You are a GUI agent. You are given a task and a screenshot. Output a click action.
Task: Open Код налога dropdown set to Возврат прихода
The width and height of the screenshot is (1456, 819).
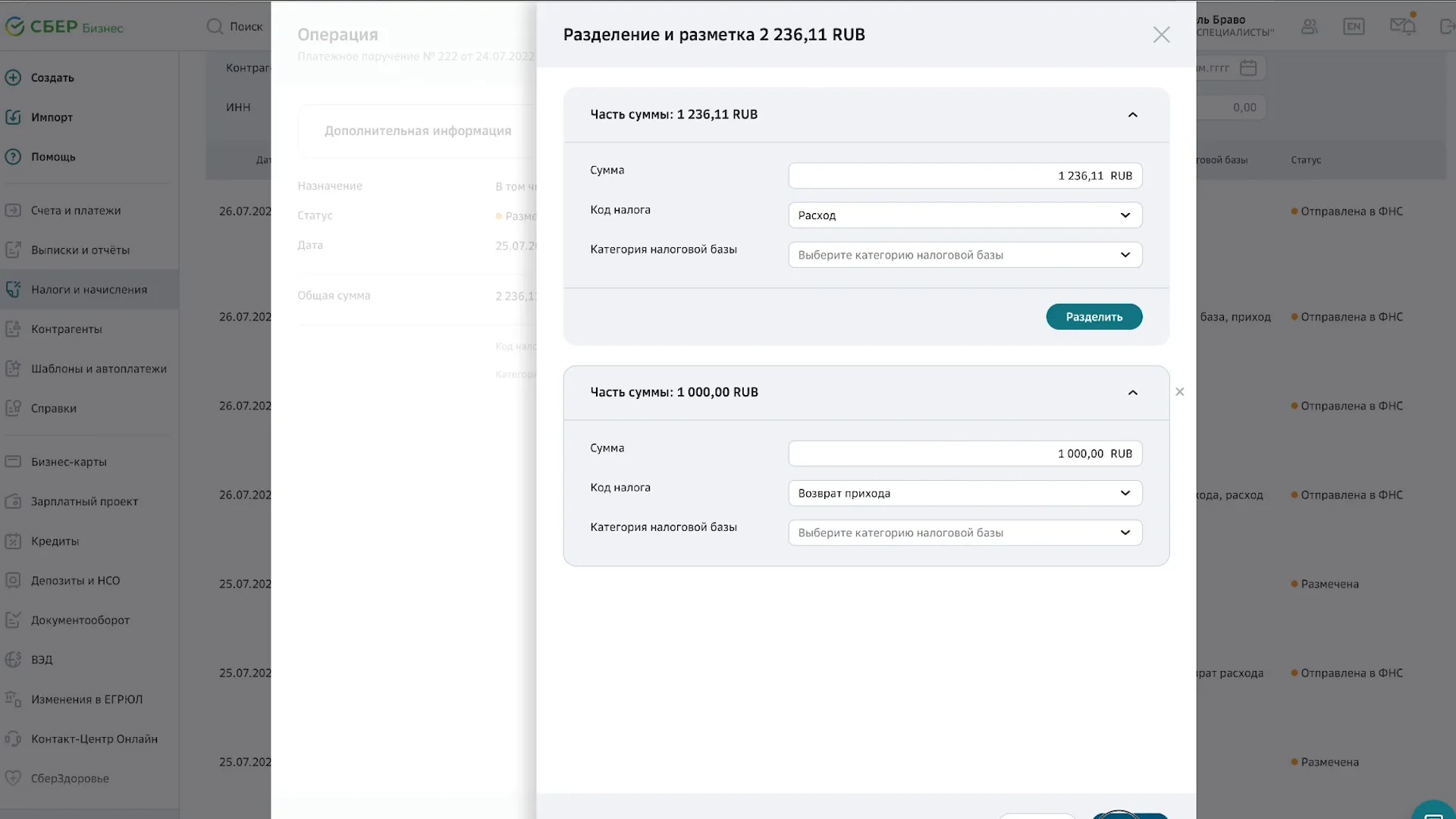(x=965, y=493)
